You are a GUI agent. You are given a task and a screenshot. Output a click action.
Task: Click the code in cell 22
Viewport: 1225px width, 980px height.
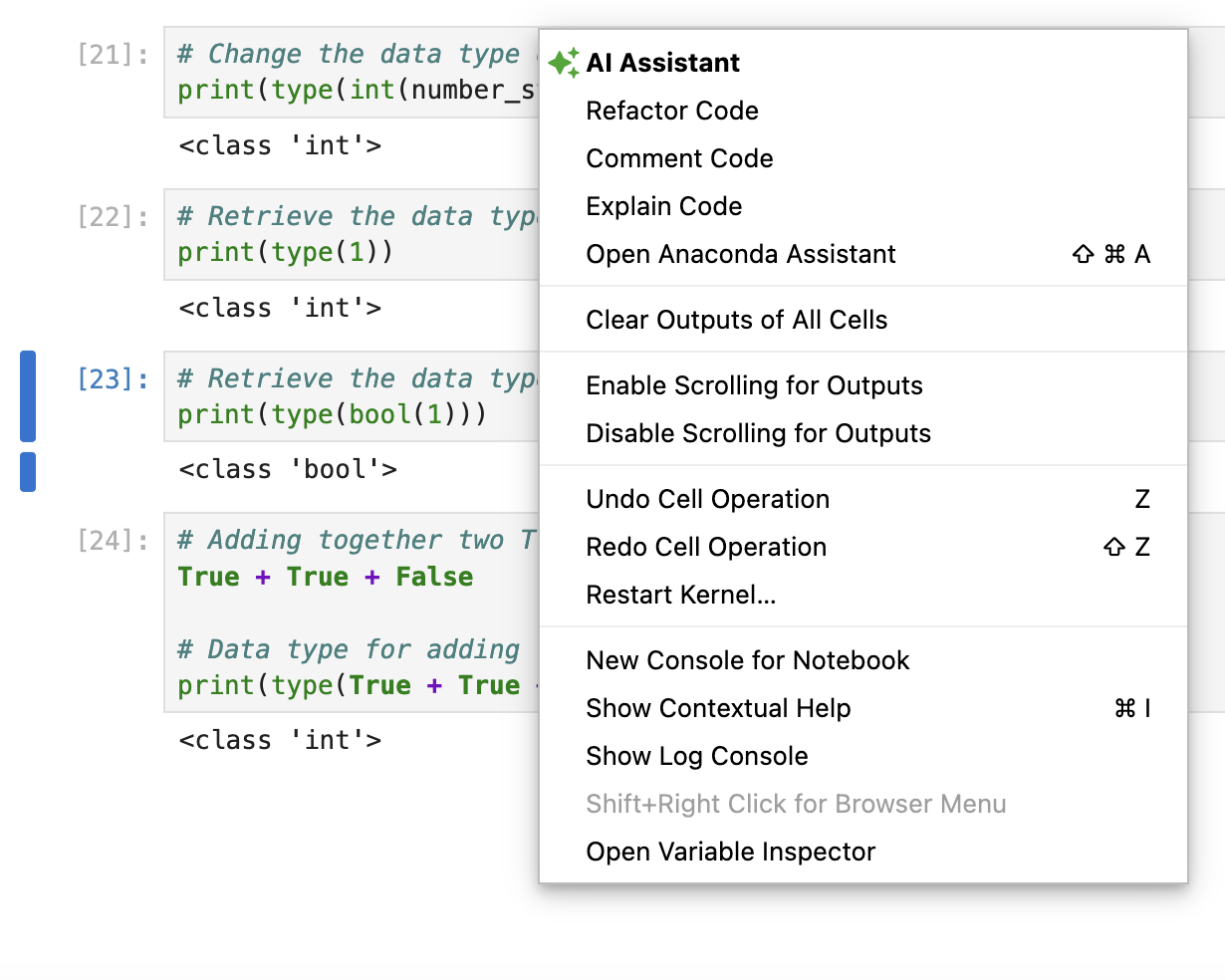click(x=285, y=252)
